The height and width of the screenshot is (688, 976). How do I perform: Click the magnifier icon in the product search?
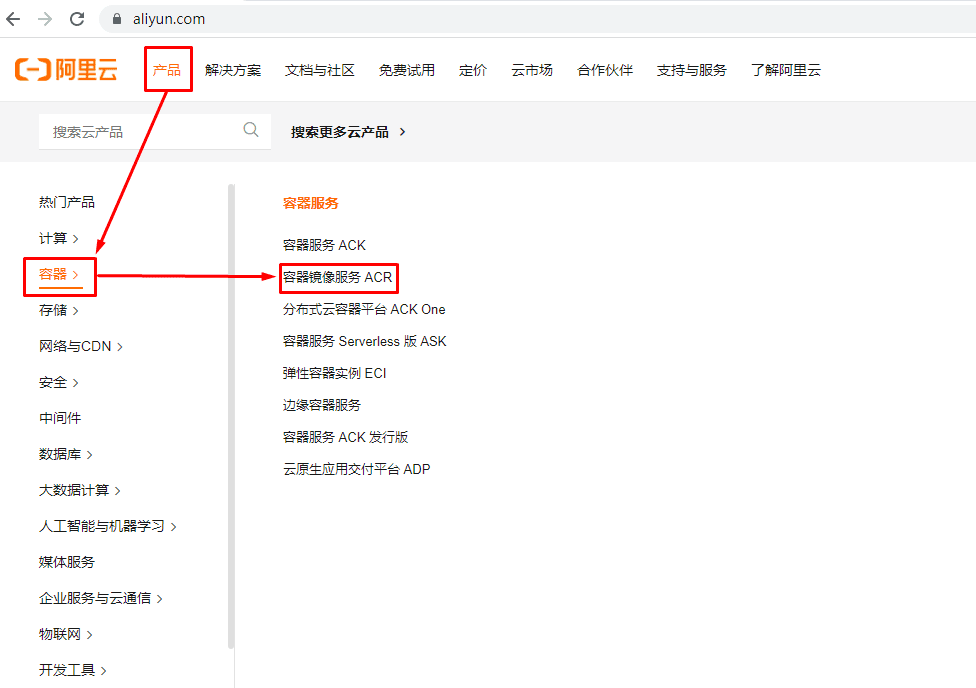(x=251, y=130)
